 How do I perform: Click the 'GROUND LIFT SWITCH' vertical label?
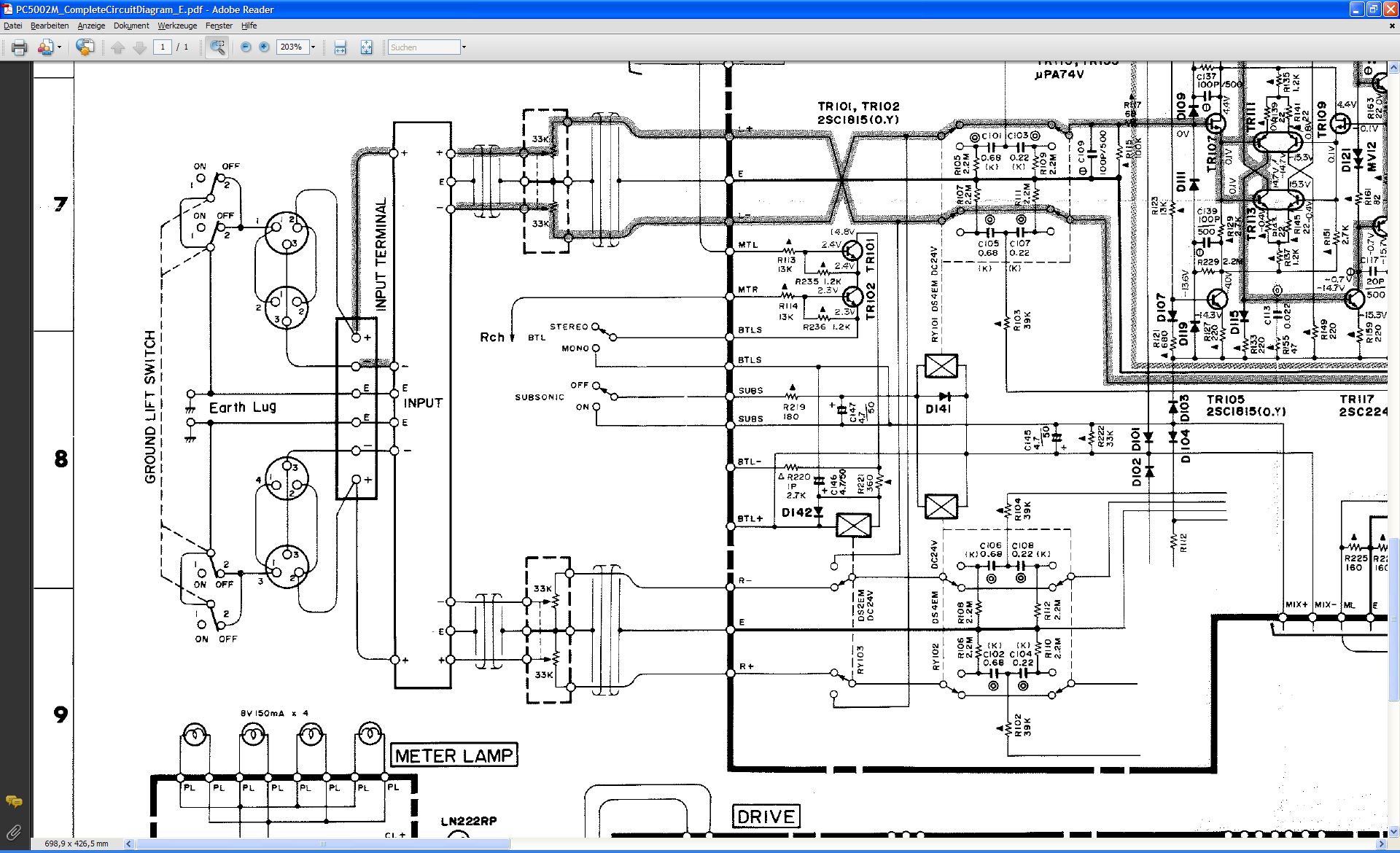(x=150, y=407)
